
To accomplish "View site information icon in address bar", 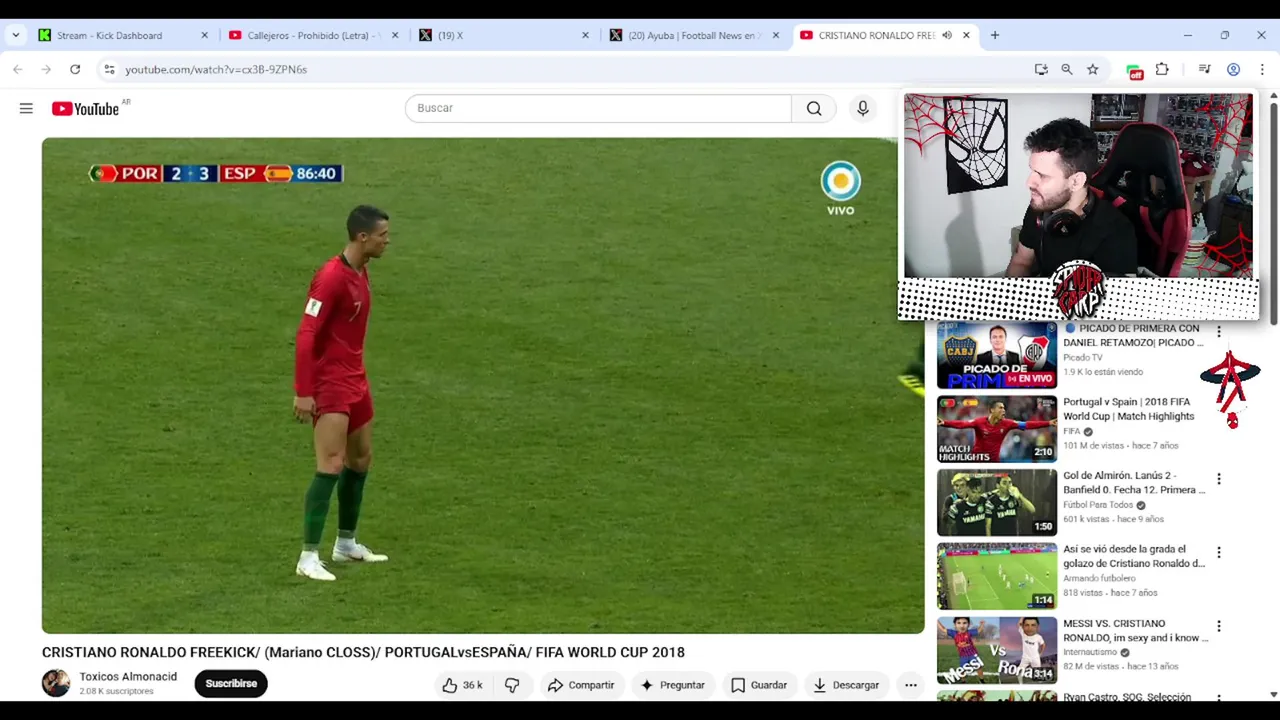I will pos(109,69).
